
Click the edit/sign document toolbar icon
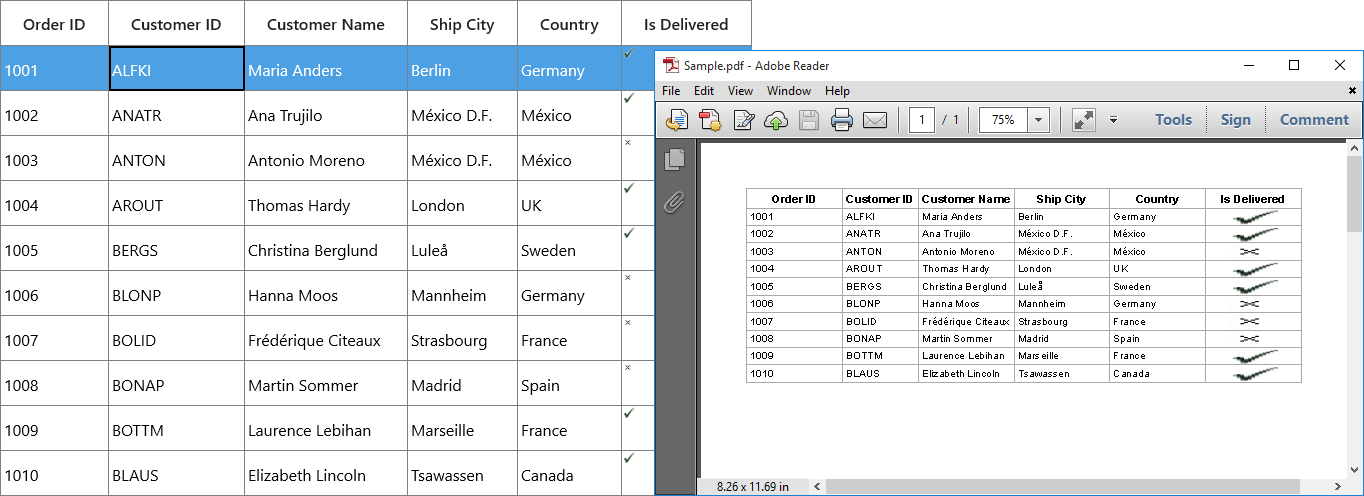pyautogui.click(x=743, y=120)
